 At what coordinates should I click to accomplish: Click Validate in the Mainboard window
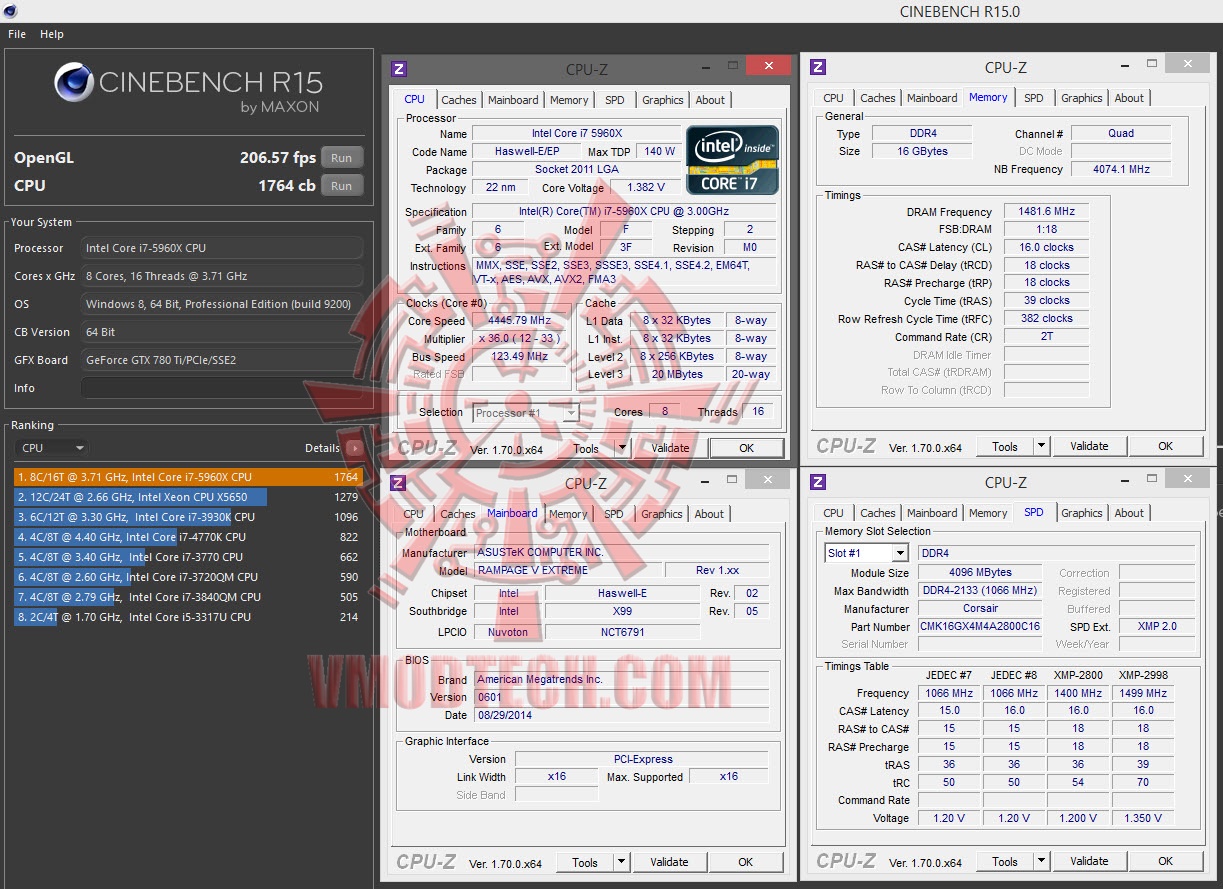pos(669,862)
